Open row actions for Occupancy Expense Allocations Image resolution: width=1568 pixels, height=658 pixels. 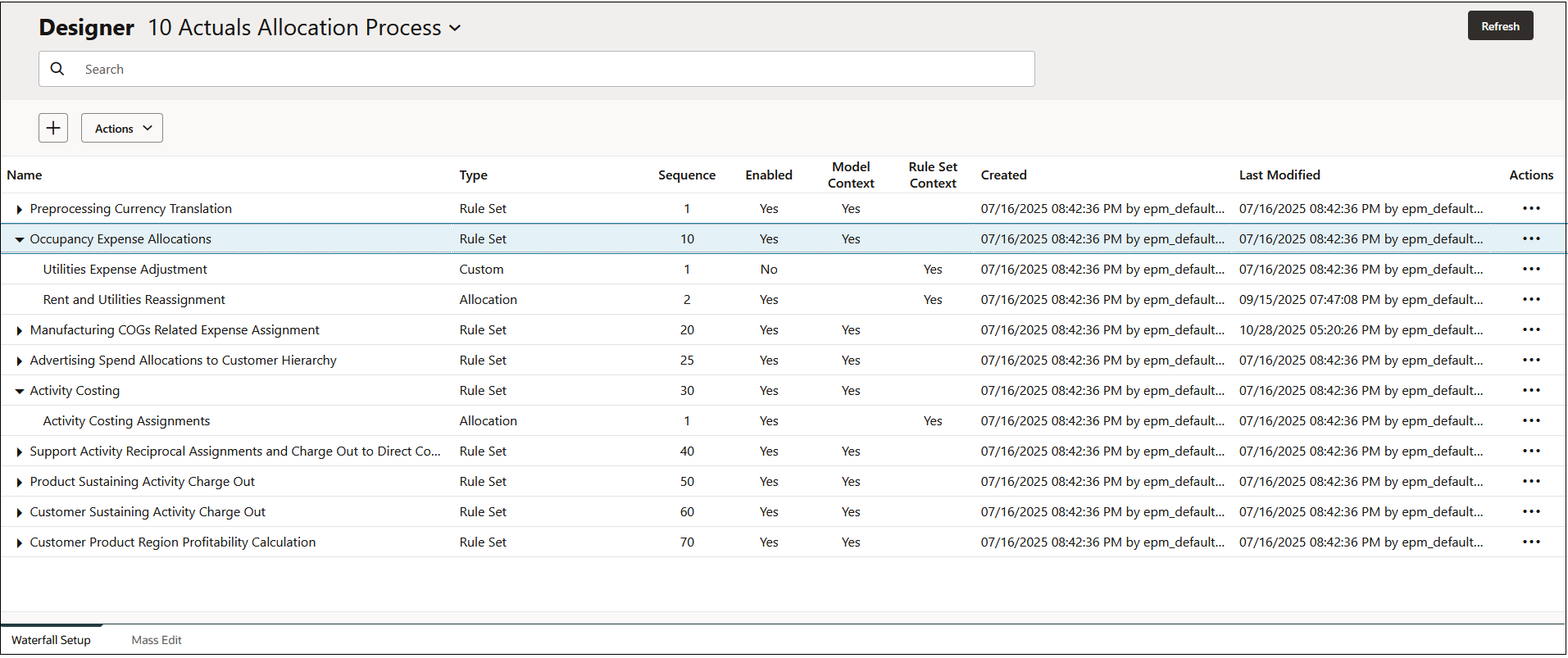click(x=1531, y=238)
